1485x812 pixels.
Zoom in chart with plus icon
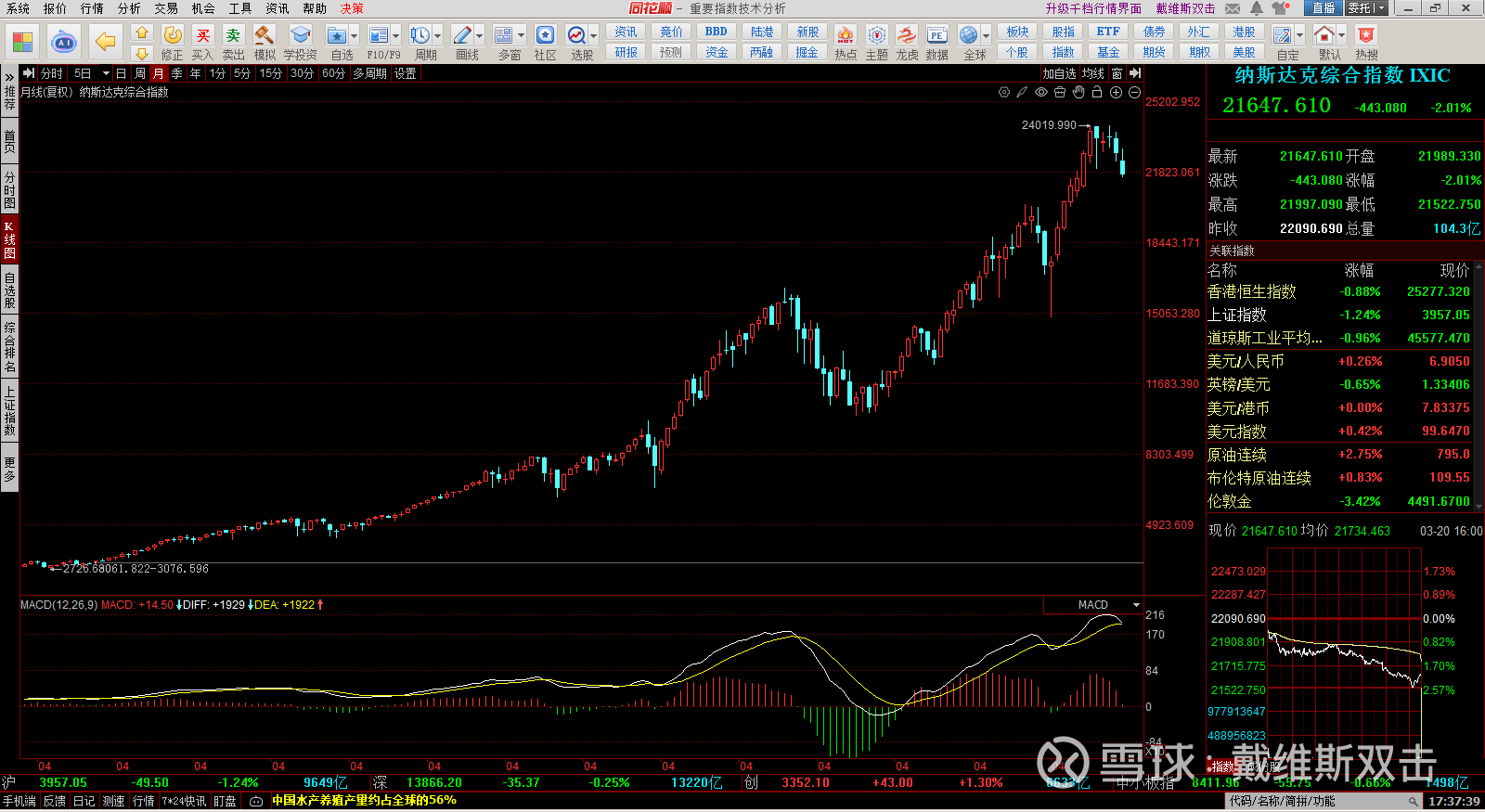[1116, 92]
